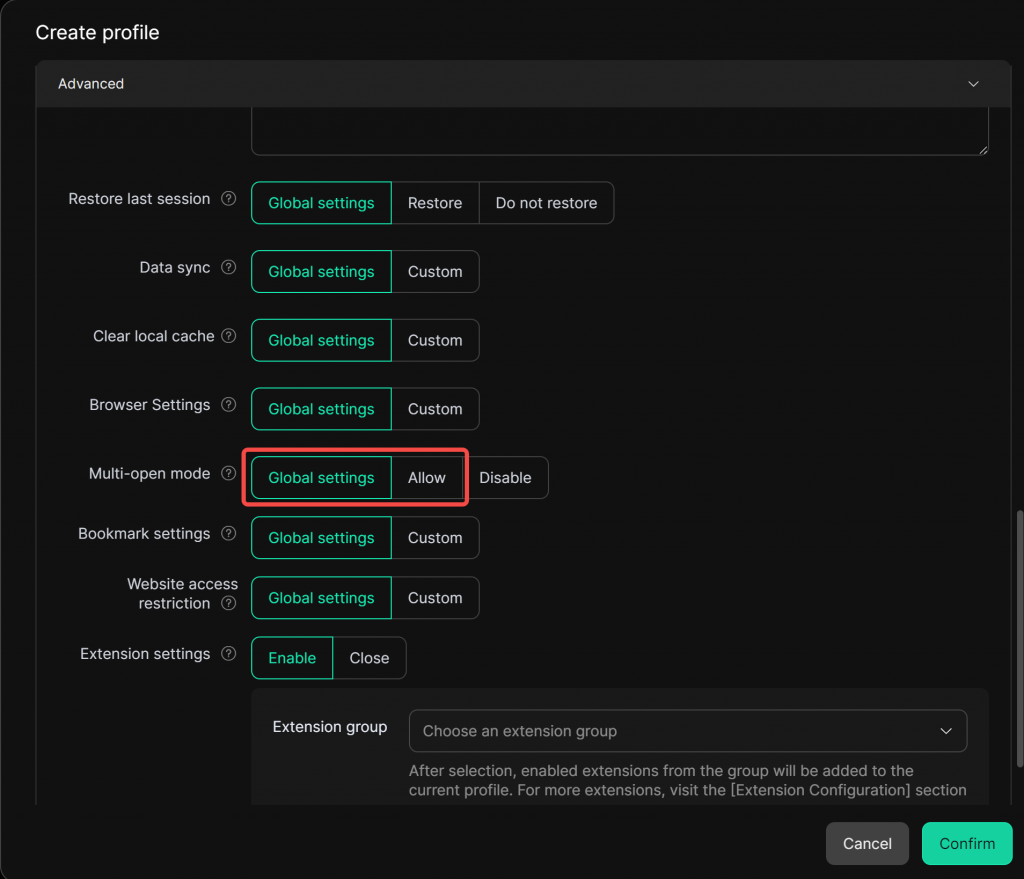Open the Choose an extension group dropdown
Viewport: 1024px width, 879px height.
point(687,731)
